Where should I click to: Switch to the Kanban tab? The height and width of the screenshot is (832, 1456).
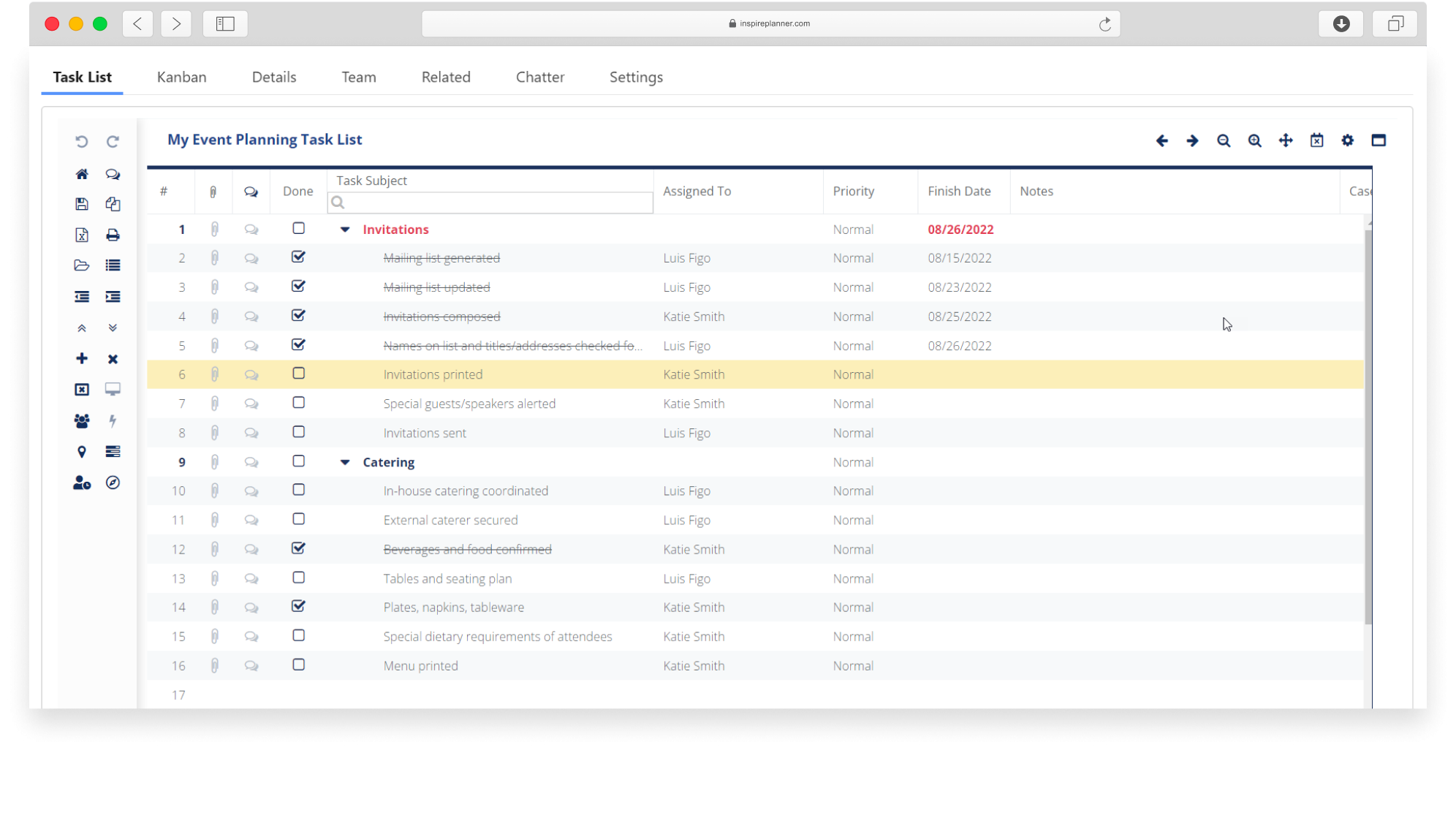181,77
